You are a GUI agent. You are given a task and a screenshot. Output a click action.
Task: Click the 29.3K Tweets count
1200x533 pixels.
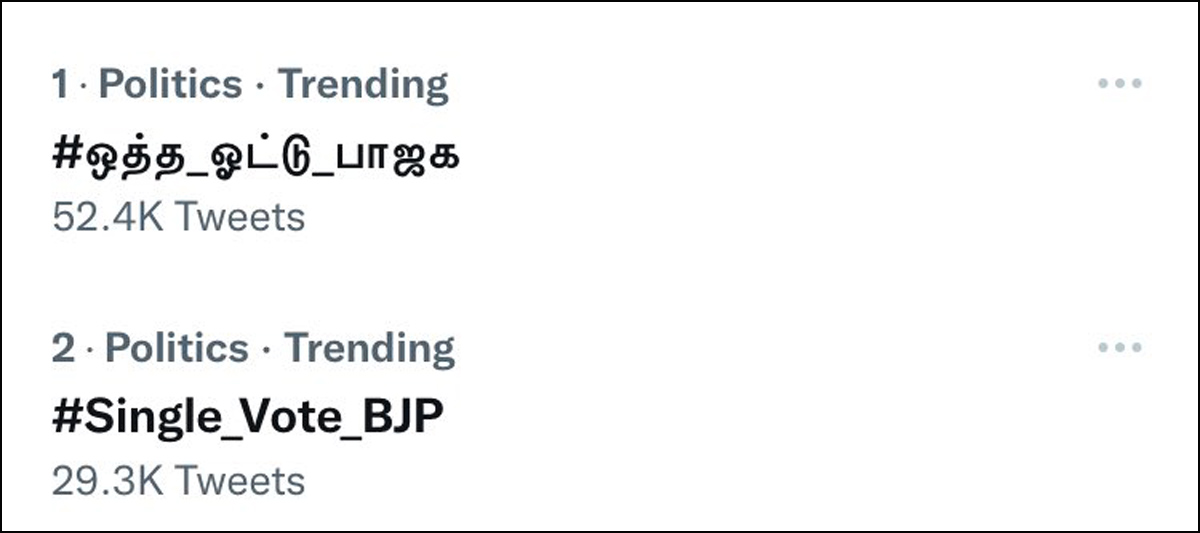(178, 480)
